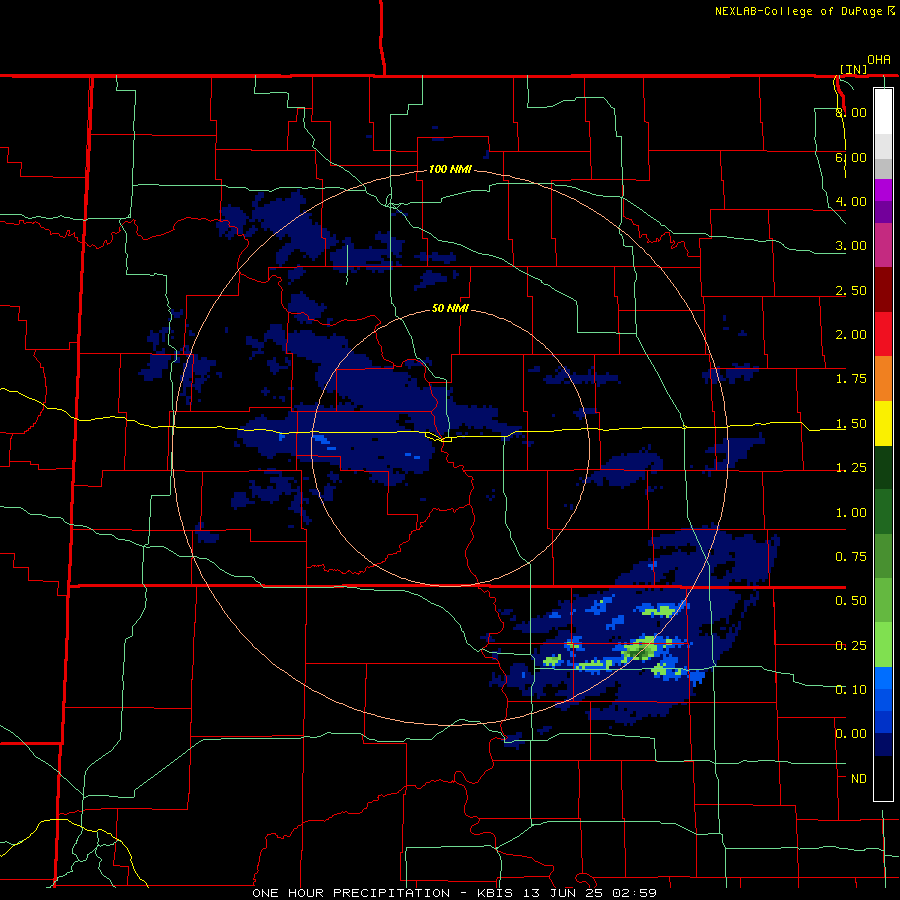Select the orange swatch at 1.75

tap(883, 379)
